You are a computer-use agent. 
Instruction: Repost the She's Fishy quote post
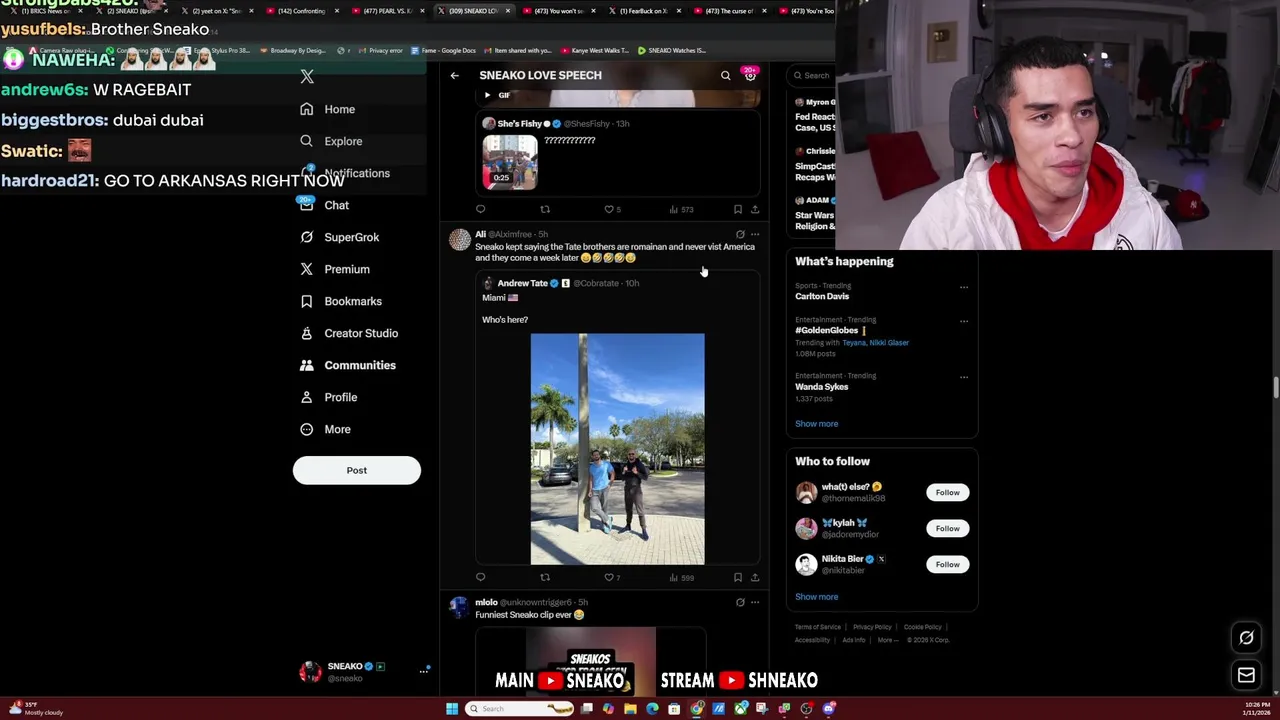click(x=545, y=209)
